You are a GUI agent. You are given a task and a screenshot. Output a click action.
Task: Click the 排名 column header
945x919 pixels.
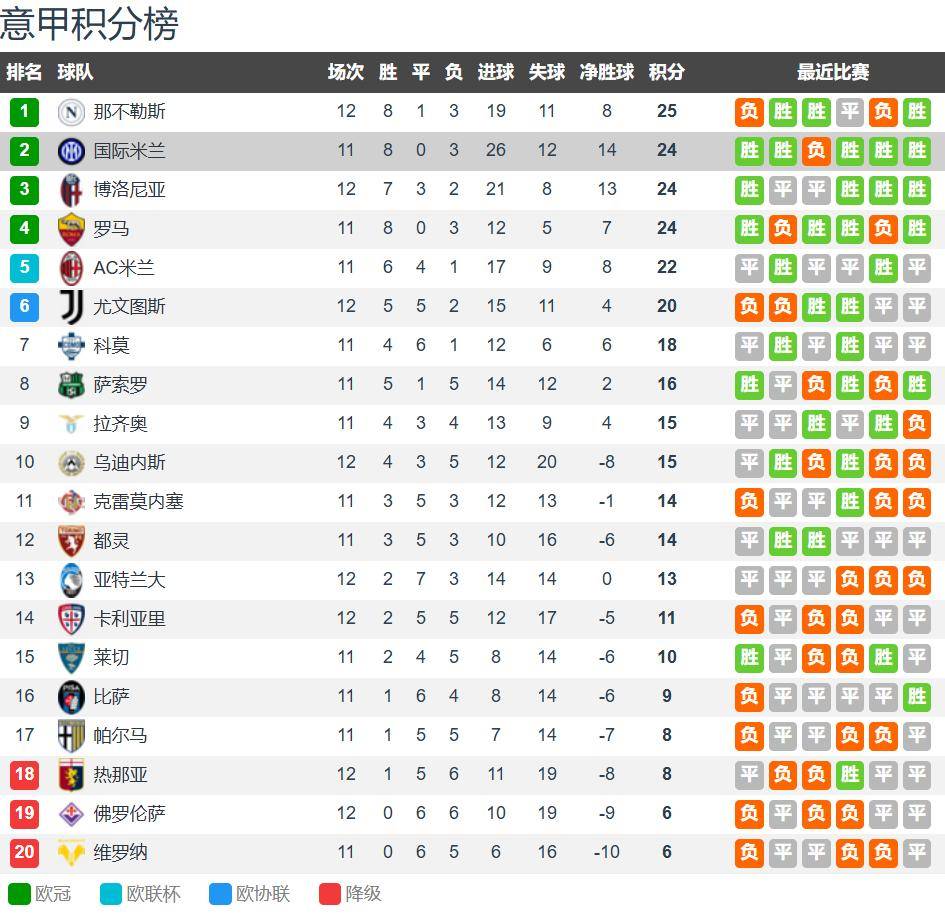24,73
